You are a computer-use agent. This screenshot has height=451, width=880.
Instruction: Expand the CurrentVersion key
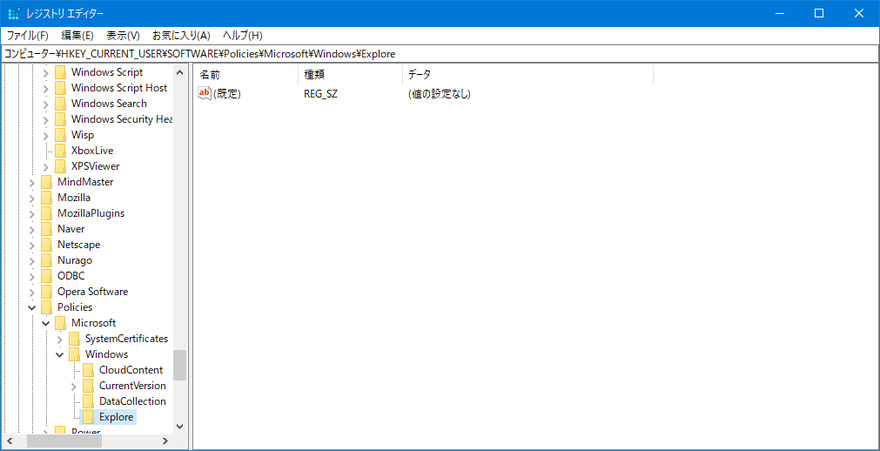tap(74, 386)
